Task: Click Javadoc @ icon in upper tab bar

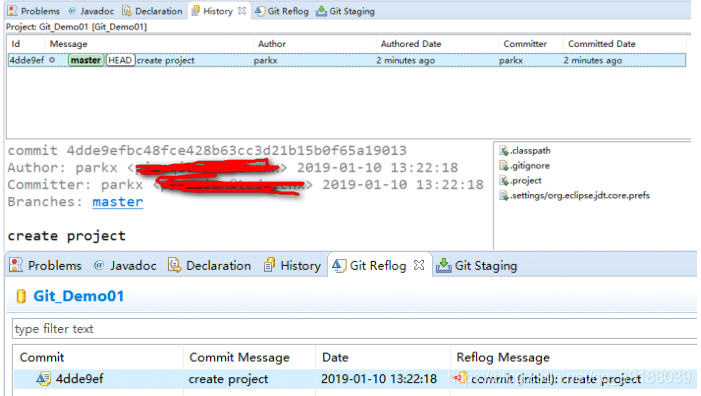Action: tap(72, 11)
